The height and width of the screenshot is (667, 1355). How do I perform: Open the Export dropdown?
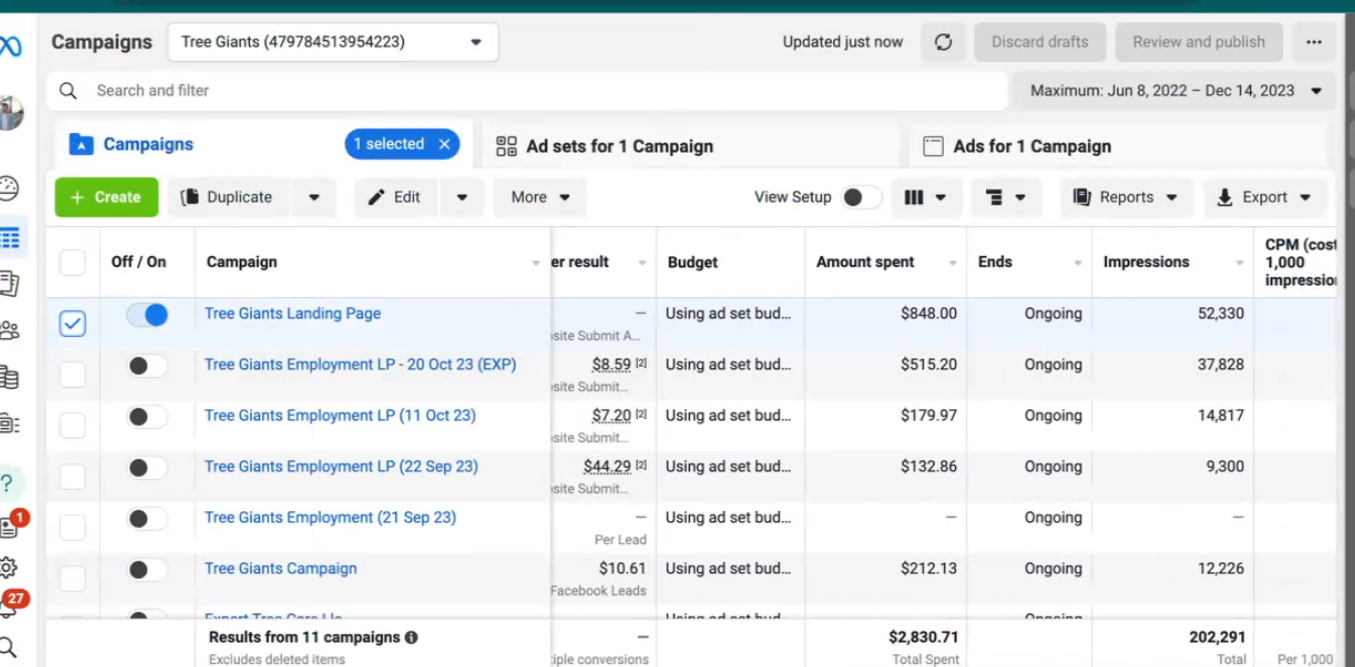click(x=1265, y=198)
